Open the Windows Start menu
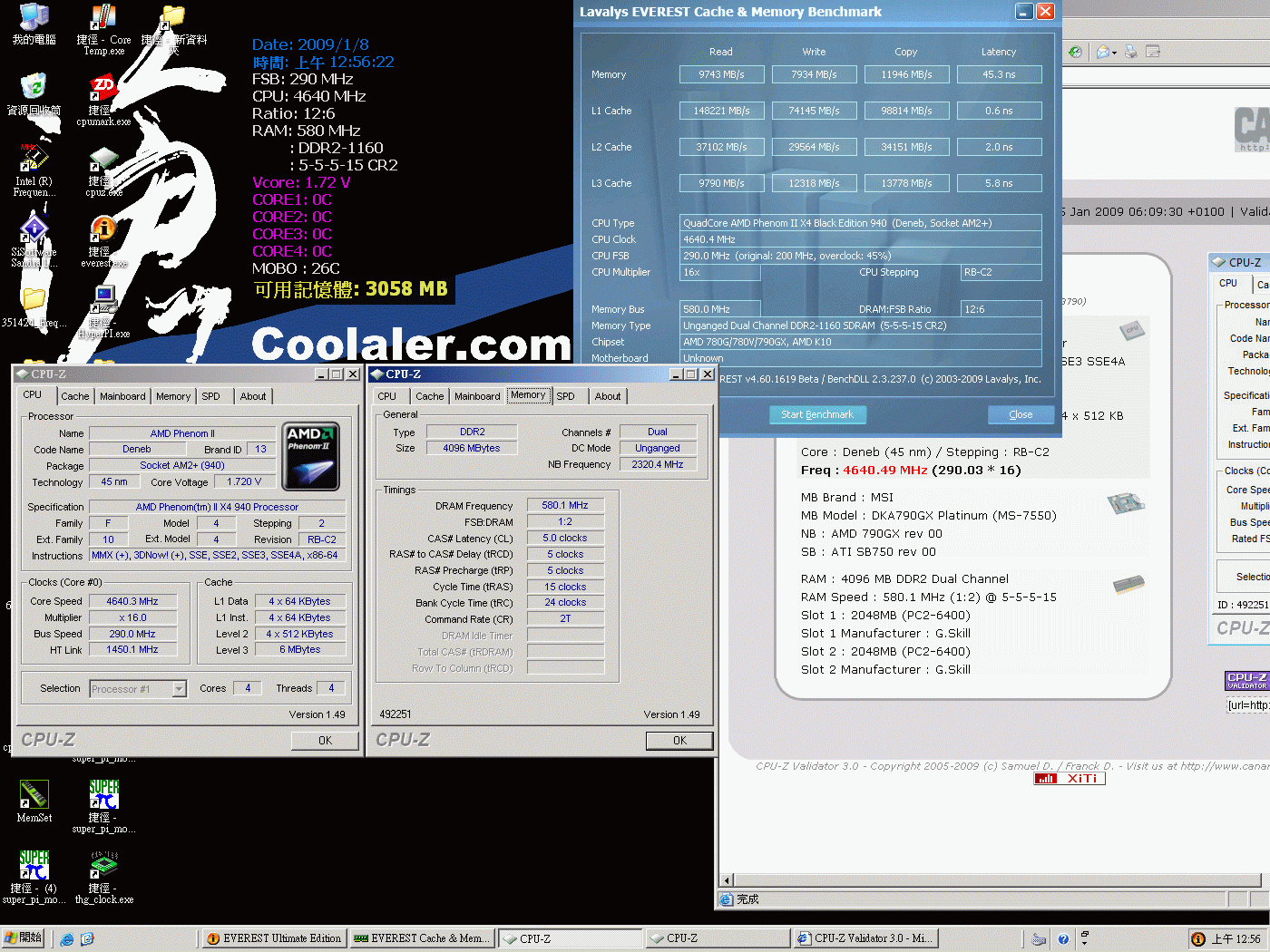This screenshot has height=952, width=1270. pos(24,938)
